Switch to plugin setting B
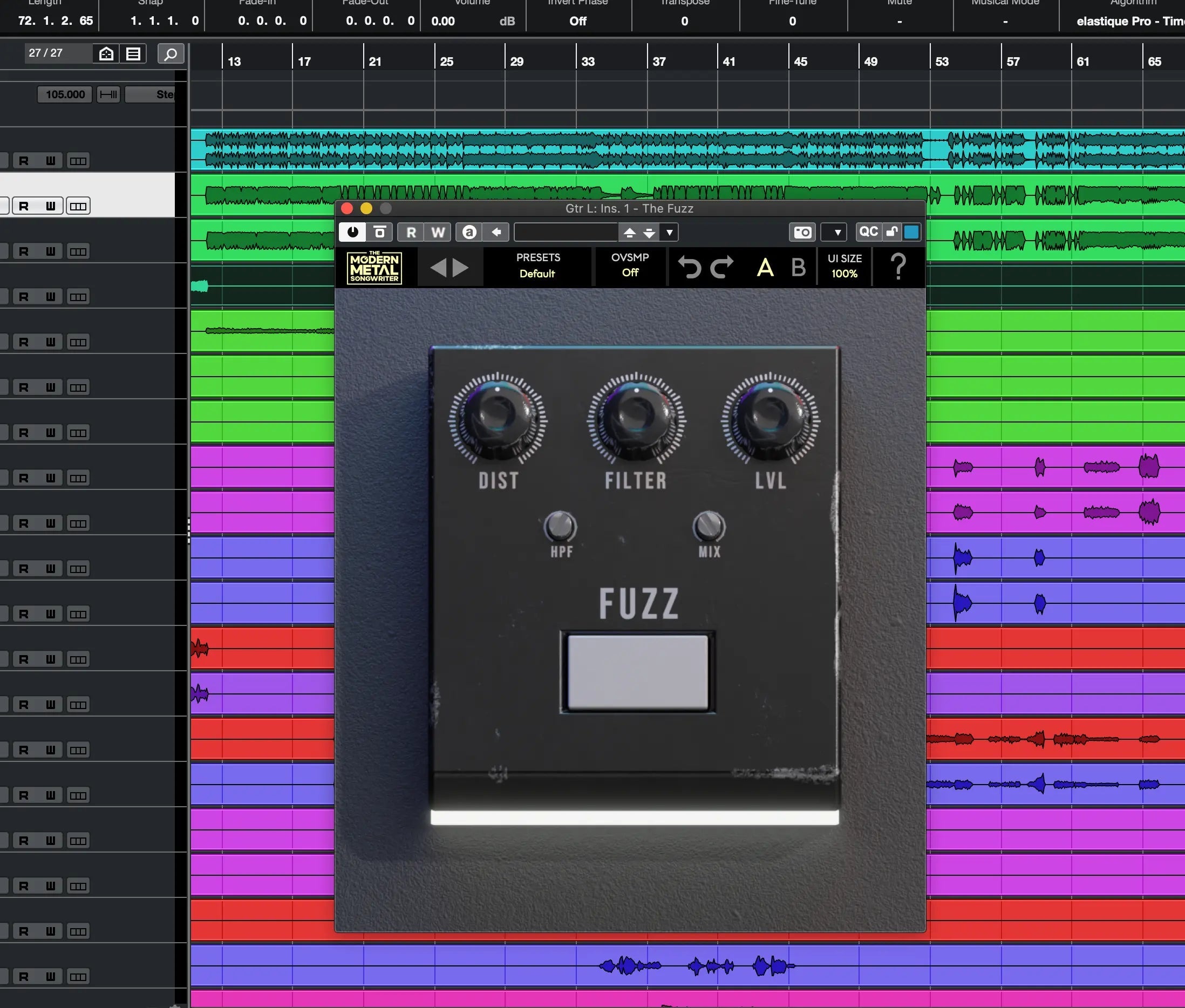1185x1008 pixels. click(798, 267)
